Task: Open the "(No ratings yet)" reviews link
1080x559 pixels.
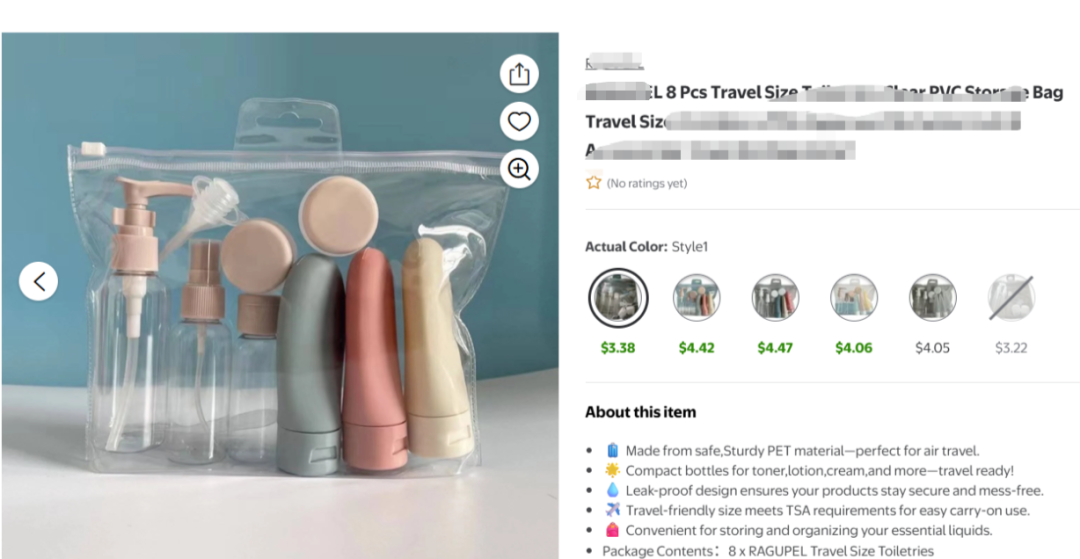Action: coord(647,184)
